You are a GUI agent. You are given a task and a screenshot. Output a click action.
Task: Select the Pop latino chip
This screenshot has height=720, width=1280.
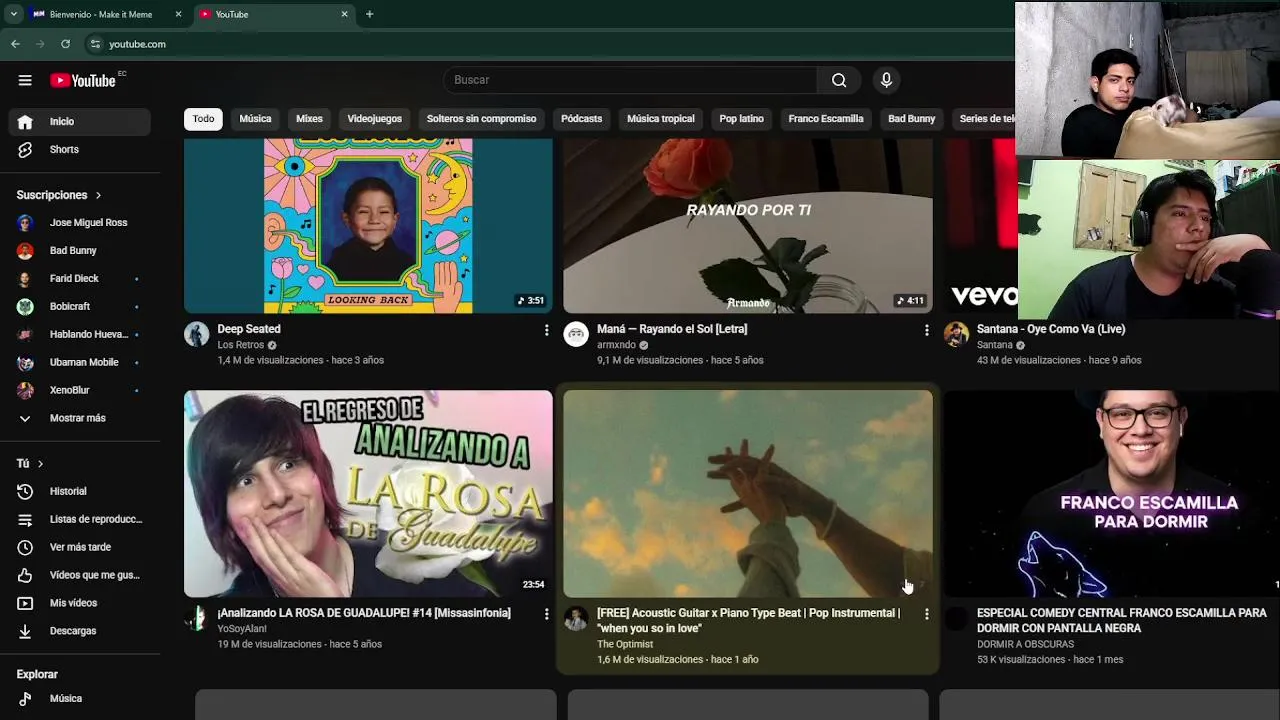pos(741,119)
